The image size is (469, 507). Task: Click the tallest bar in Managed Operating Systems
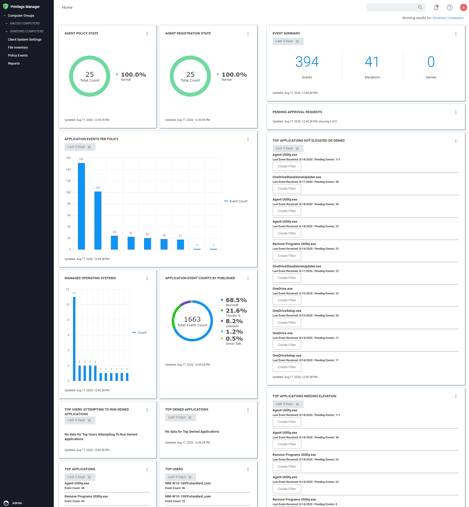tap(74, 339)
